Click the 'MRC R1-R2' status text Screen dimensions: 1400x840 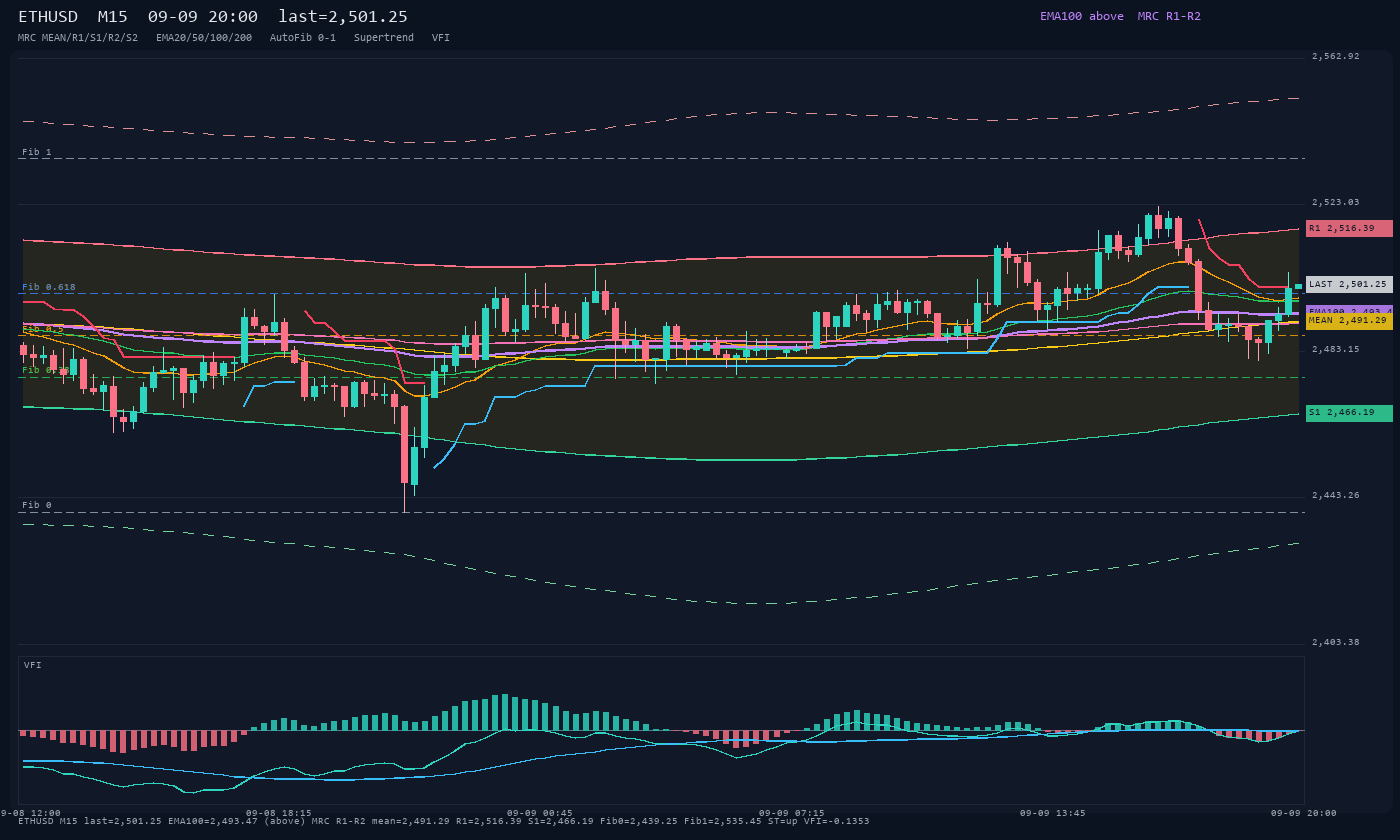(1169, 16)
